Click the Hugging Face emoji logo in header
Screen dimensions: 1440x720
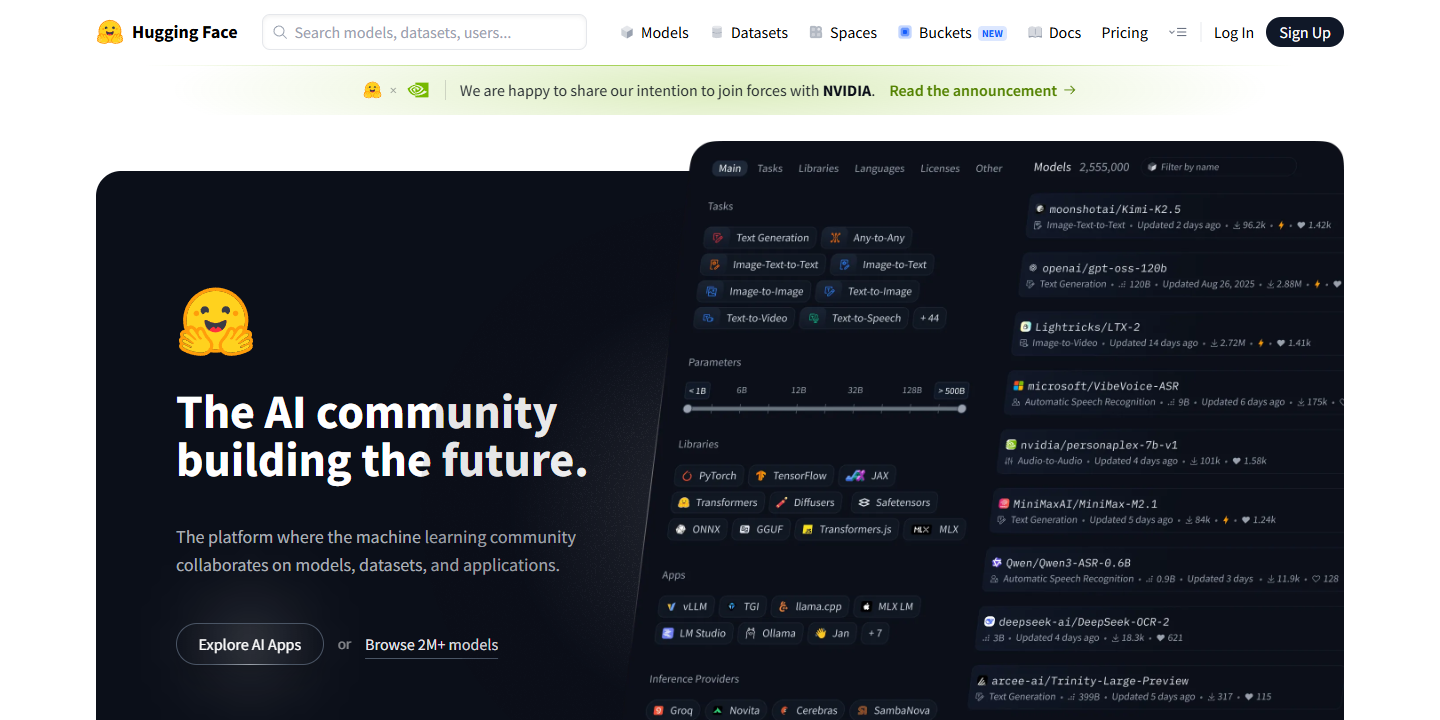(110, 32)
